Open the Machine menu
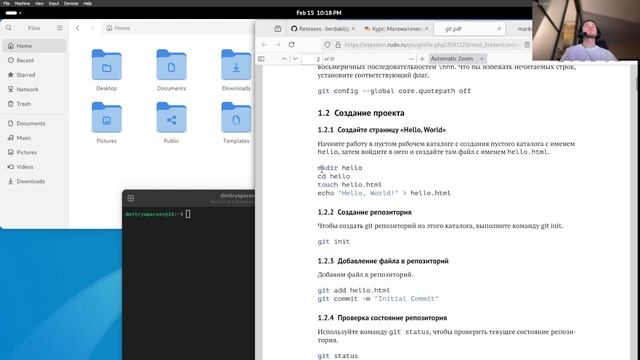The image size is (640, 360). [22, 3]
